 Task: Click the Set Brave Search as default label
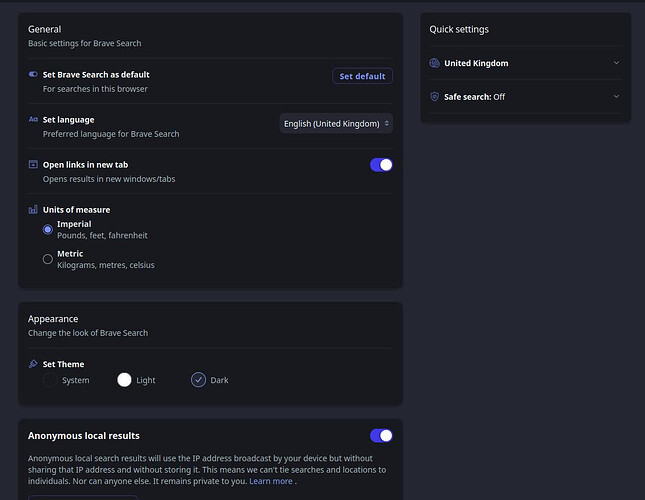coord(96,74)
